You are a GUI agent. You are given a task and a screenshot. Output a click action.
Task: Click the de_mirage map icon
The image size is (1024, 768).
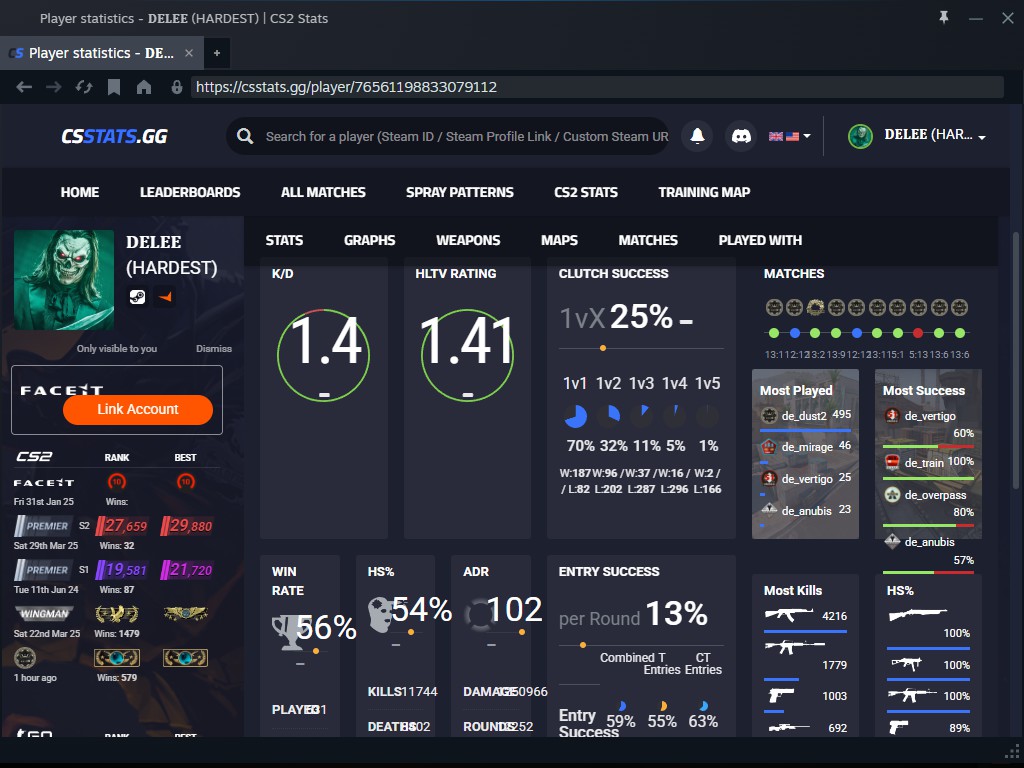click(769, 447)
